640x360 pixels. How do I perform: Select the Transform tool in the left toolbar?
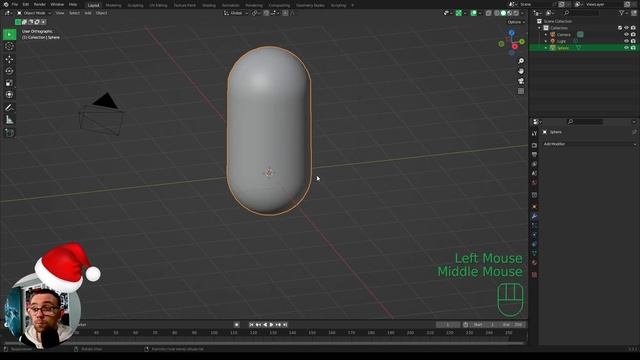coord(9,95)
